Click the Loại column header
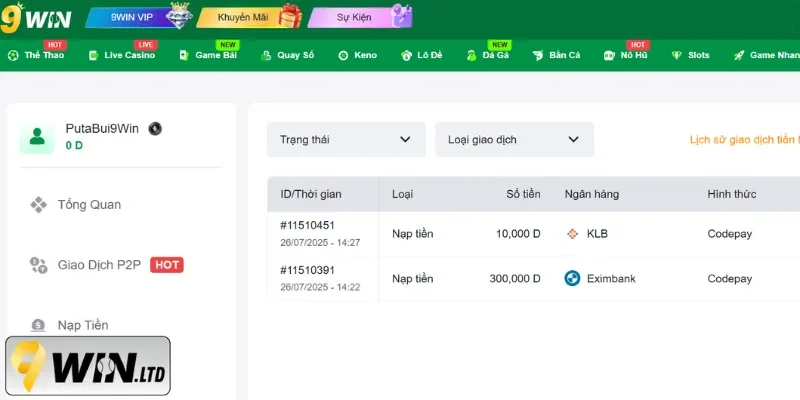Image resolution: width=800 pixels, height=400 pixels. [403, 194]
